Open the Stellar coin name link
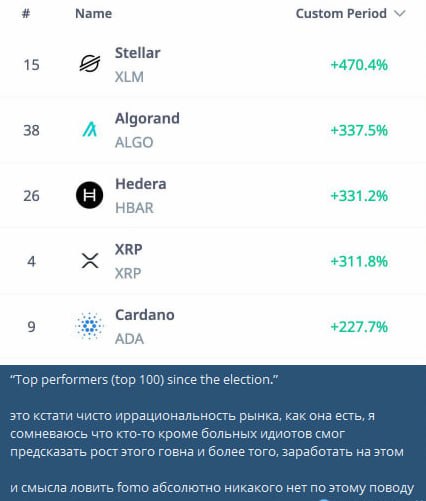 pos(138,53)
